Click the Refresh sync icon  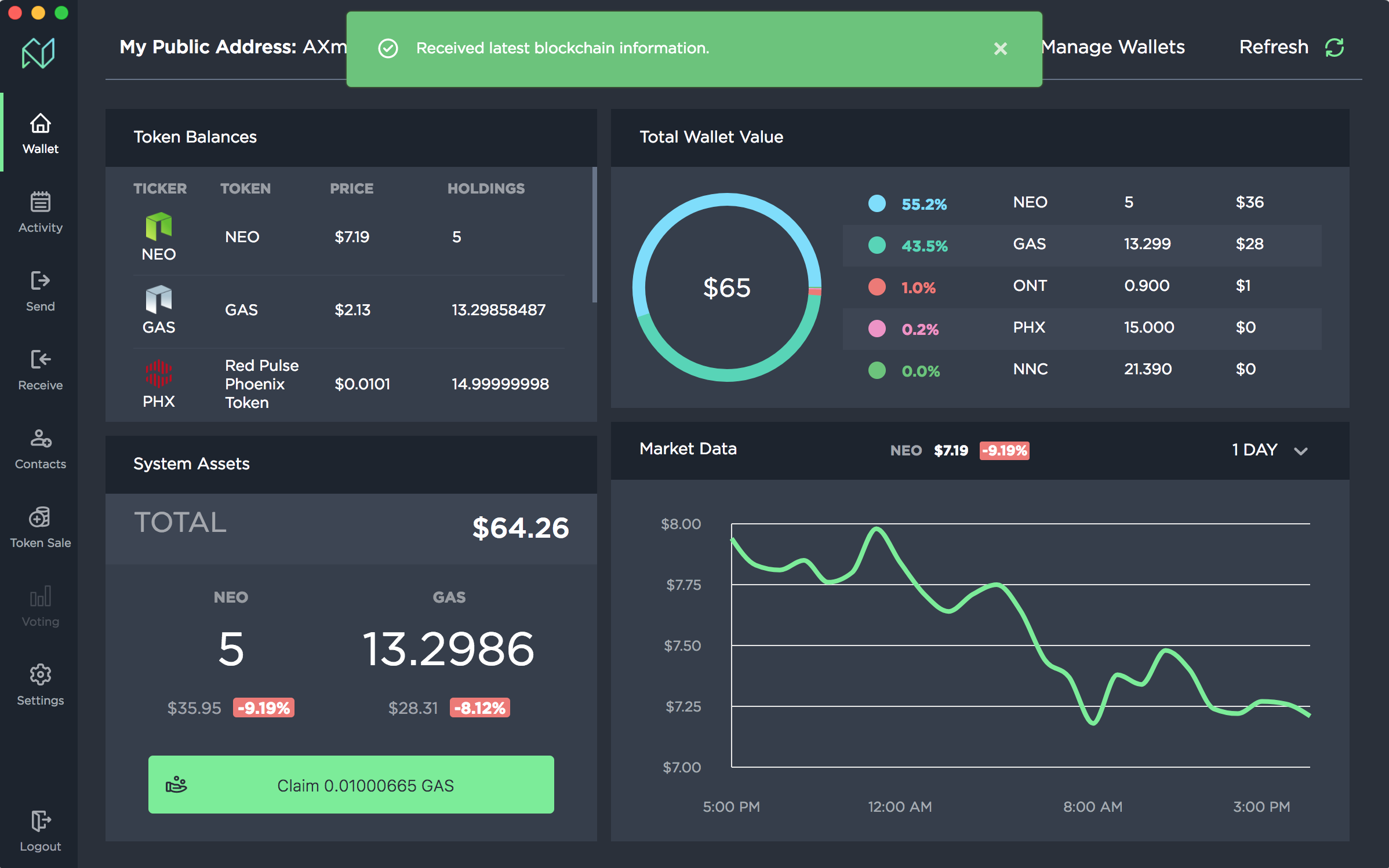1335,48
